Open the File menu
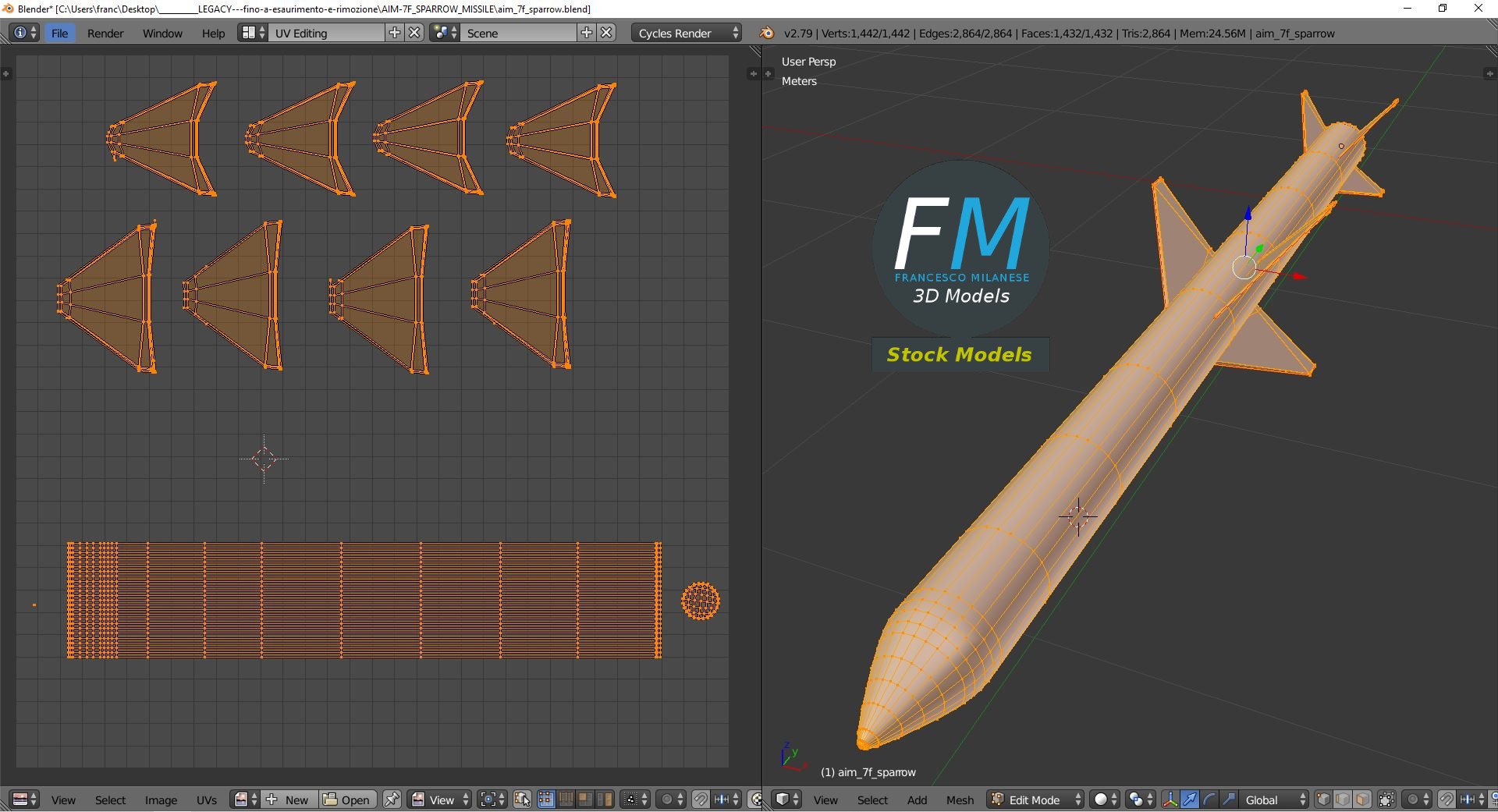1498x812 pixels. pos(59,33)
